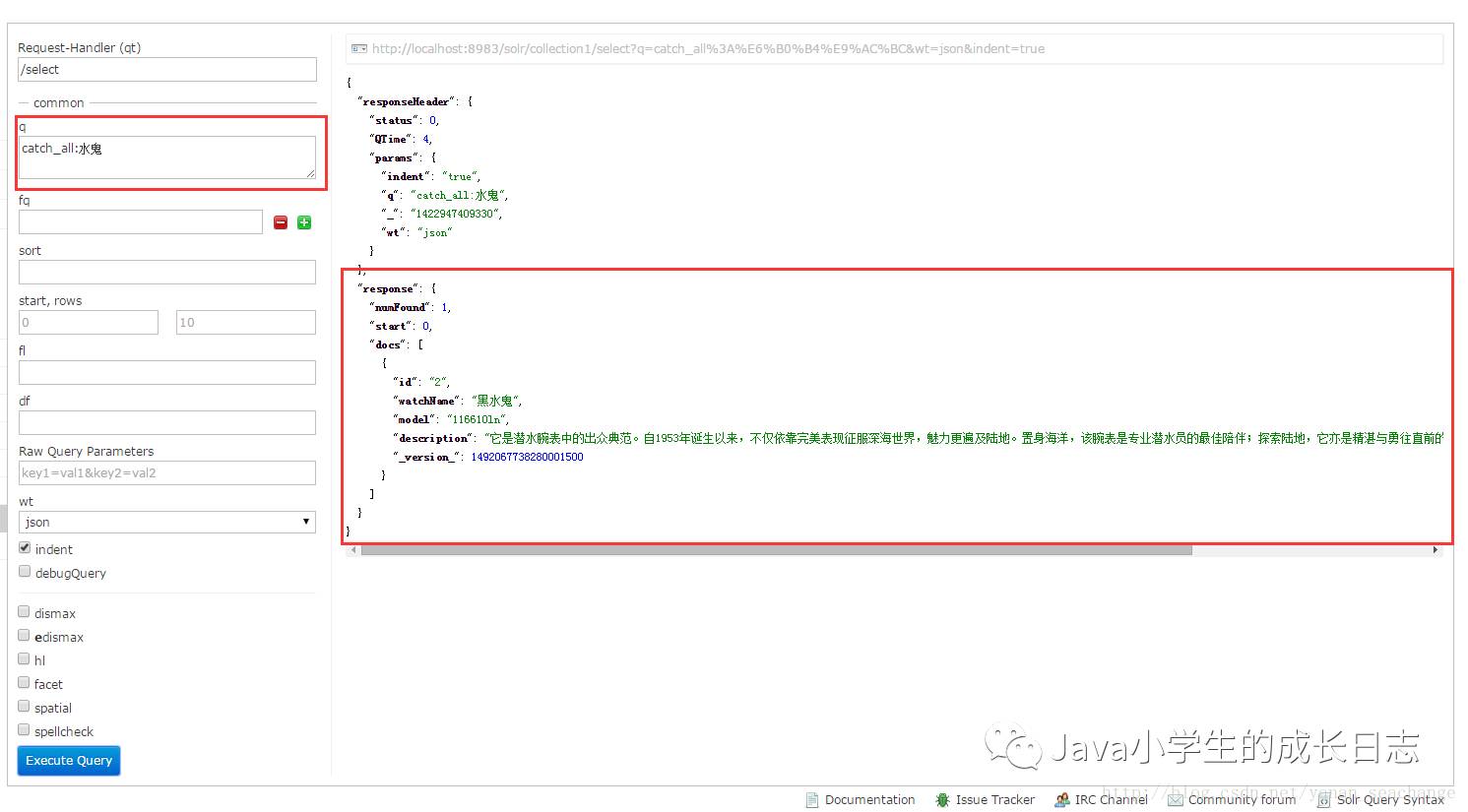Enable the edismax checkbox
This screenshot has width=1468, height=812.
(x=25, y=636)
